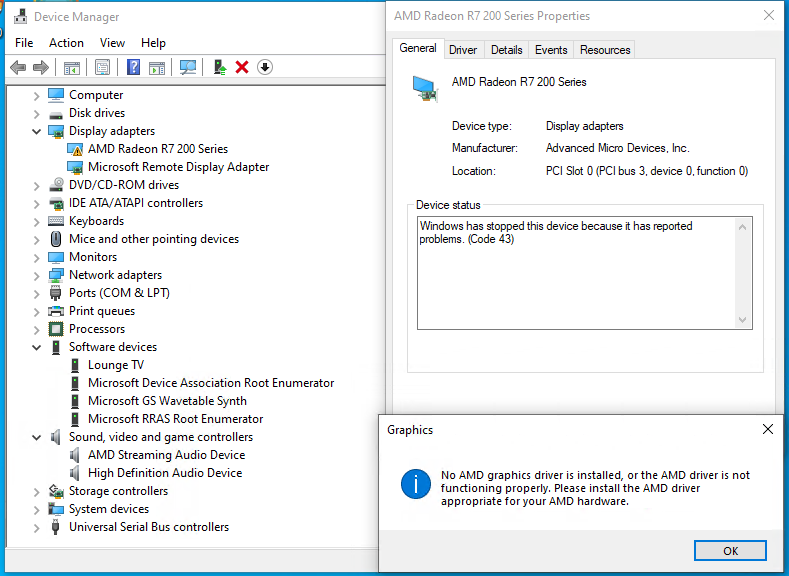The image size is (789, 576).
Task: Click the Show/Hide Console Tree toolbar icon
Action: (x=72, y=67)
